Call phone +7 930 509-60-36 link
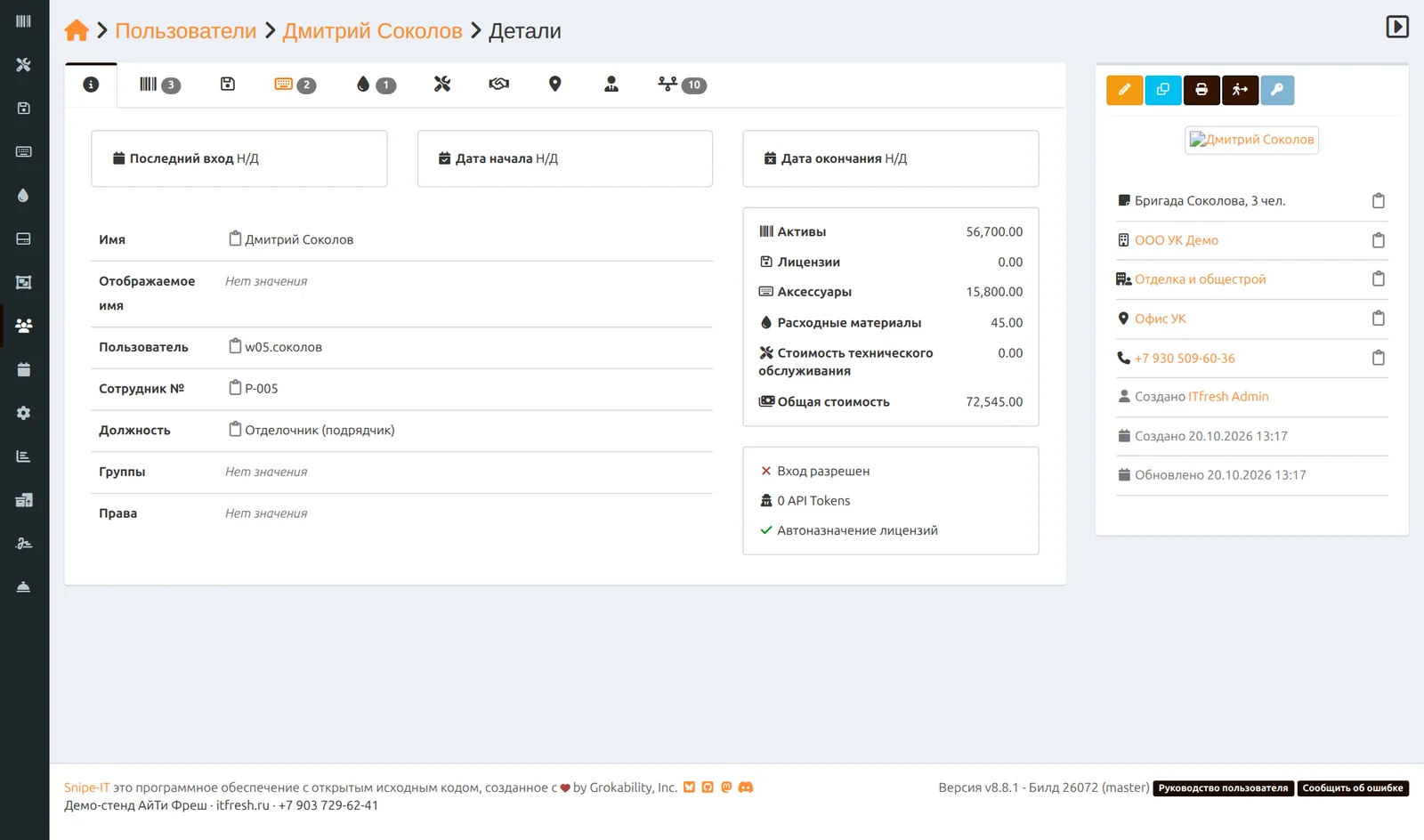This screenshot has width=1424, height=840. 1185,358
